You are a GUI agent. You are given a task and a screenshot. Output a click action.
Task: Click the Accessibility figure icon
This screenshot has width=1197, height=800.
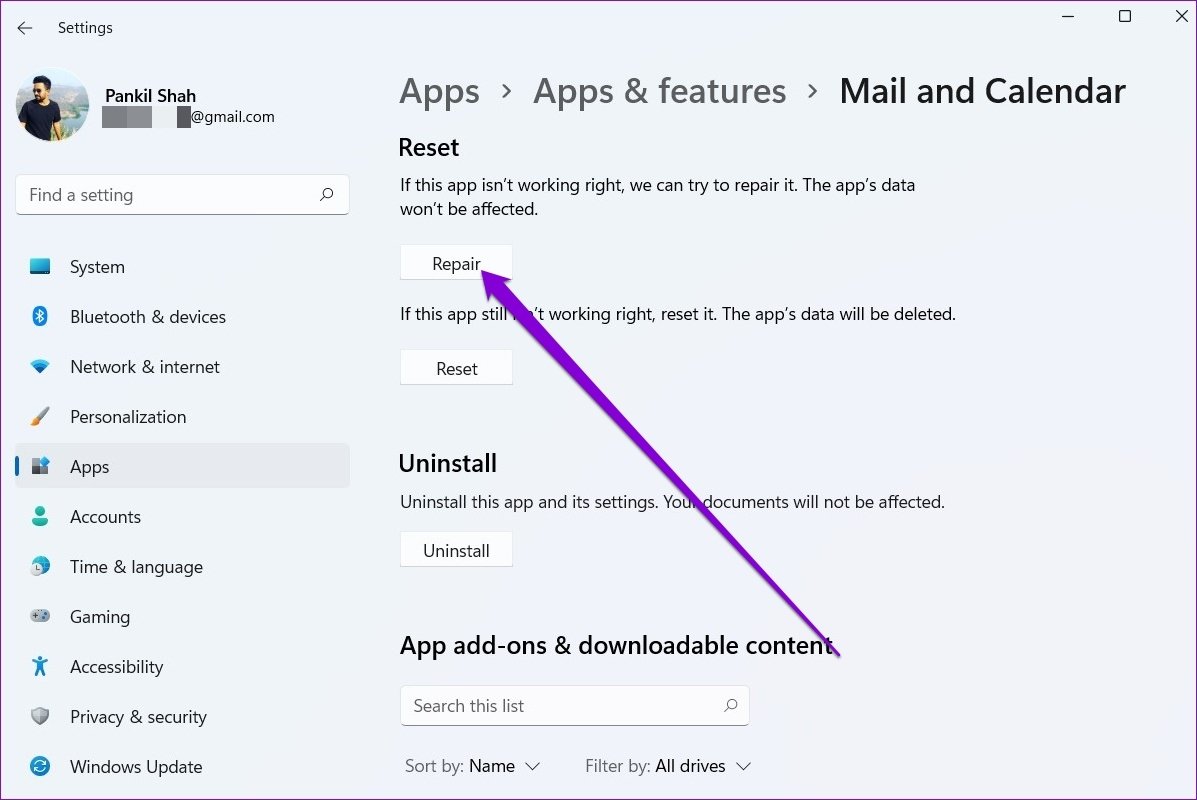pyautogui.click(x=40, y=666)
